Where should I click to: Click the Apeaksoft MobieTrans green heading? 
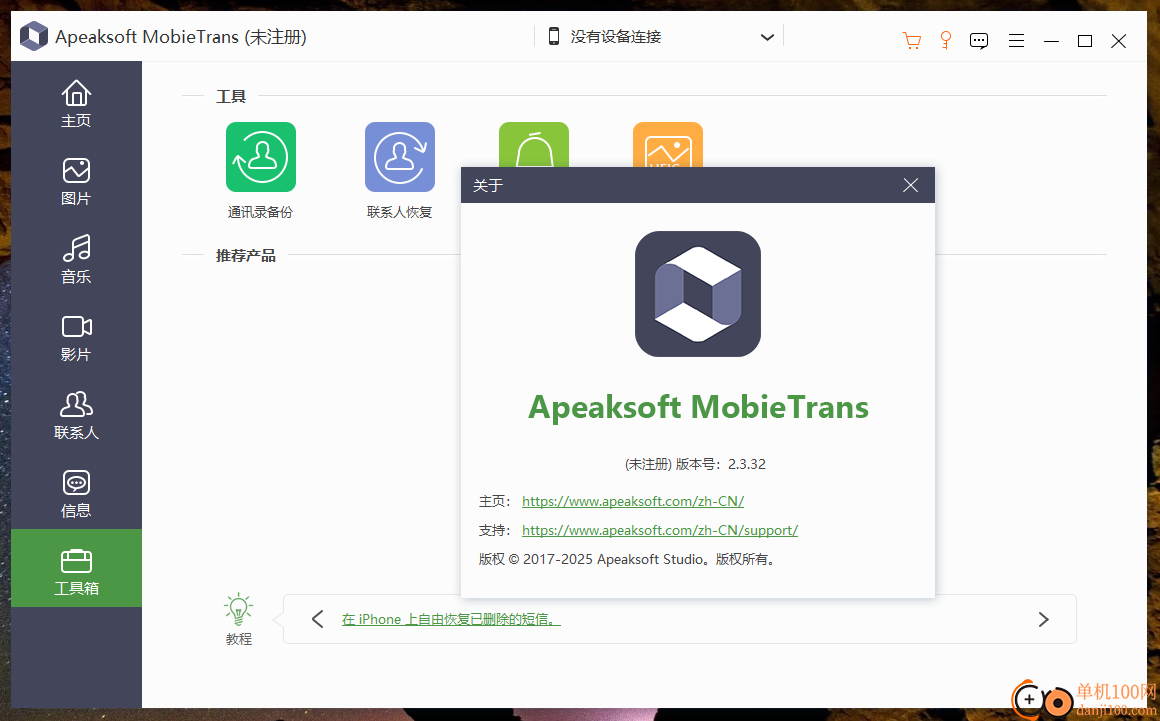(698, 407)
